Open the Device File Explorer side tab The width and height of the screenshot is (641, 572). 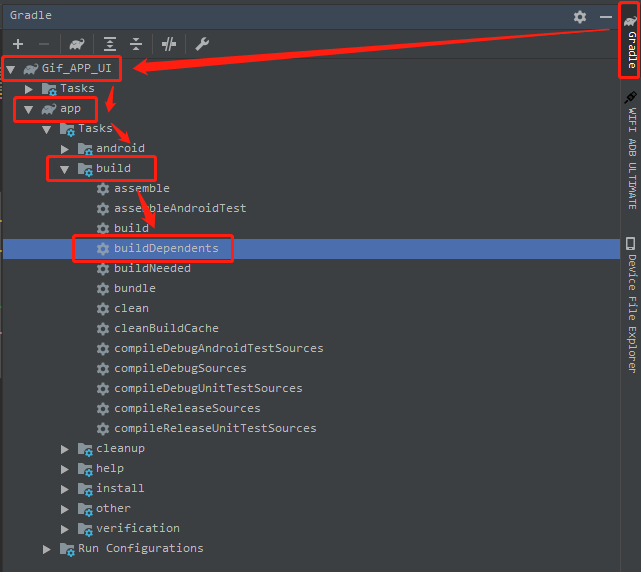(x=631, y=305)
